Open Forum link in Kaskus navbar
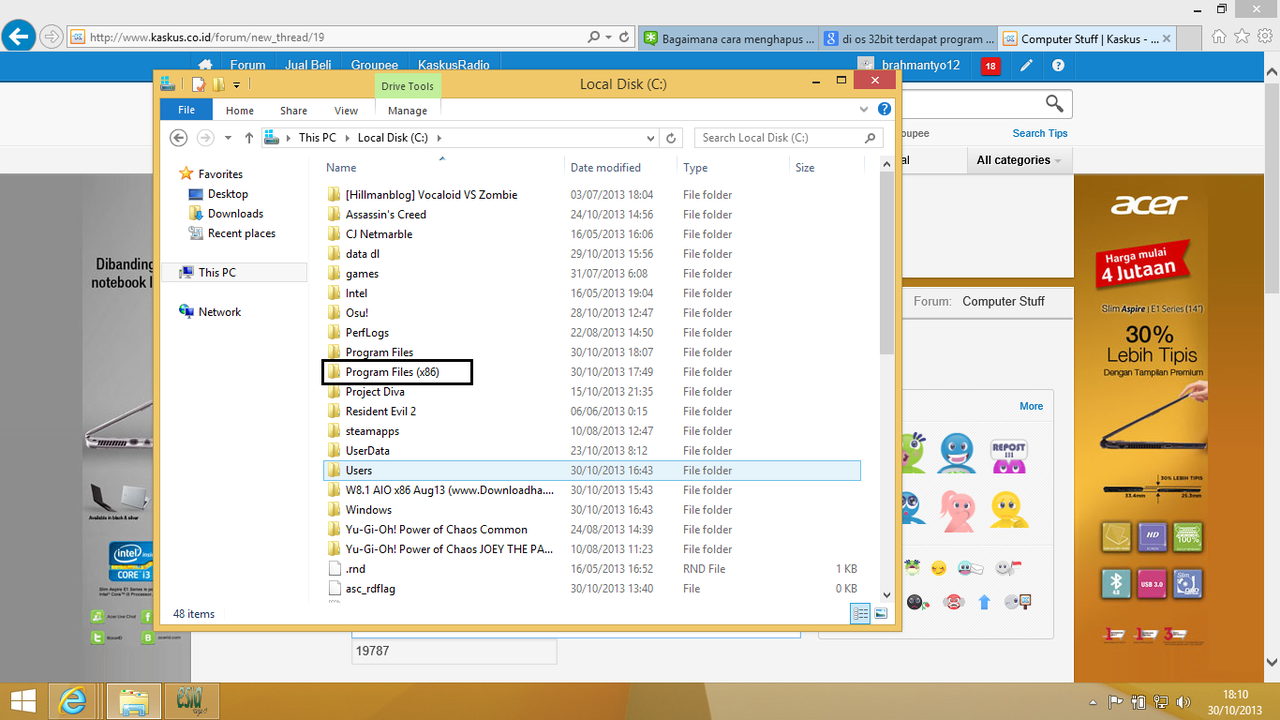 (x=248, y=65)
